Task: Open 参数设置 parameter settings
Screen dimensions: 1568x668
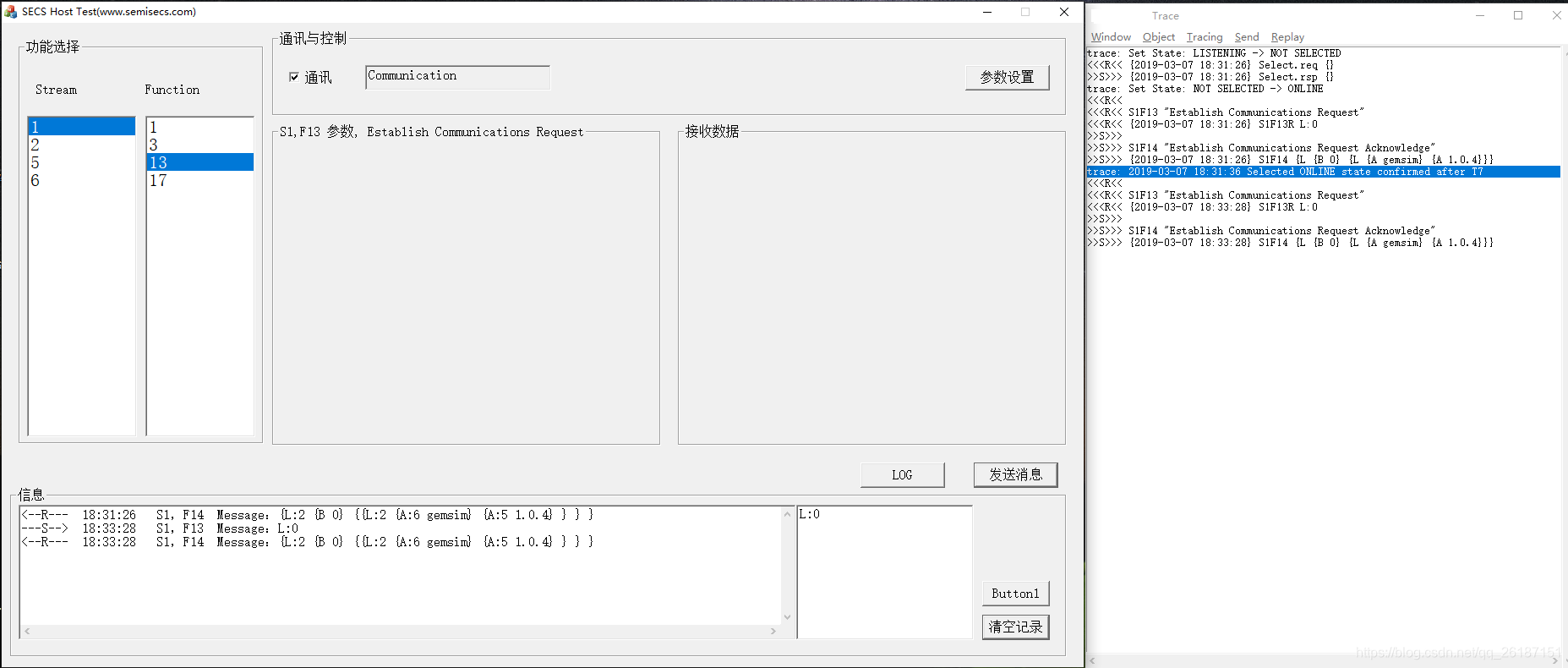Action: coord(1007,77)
